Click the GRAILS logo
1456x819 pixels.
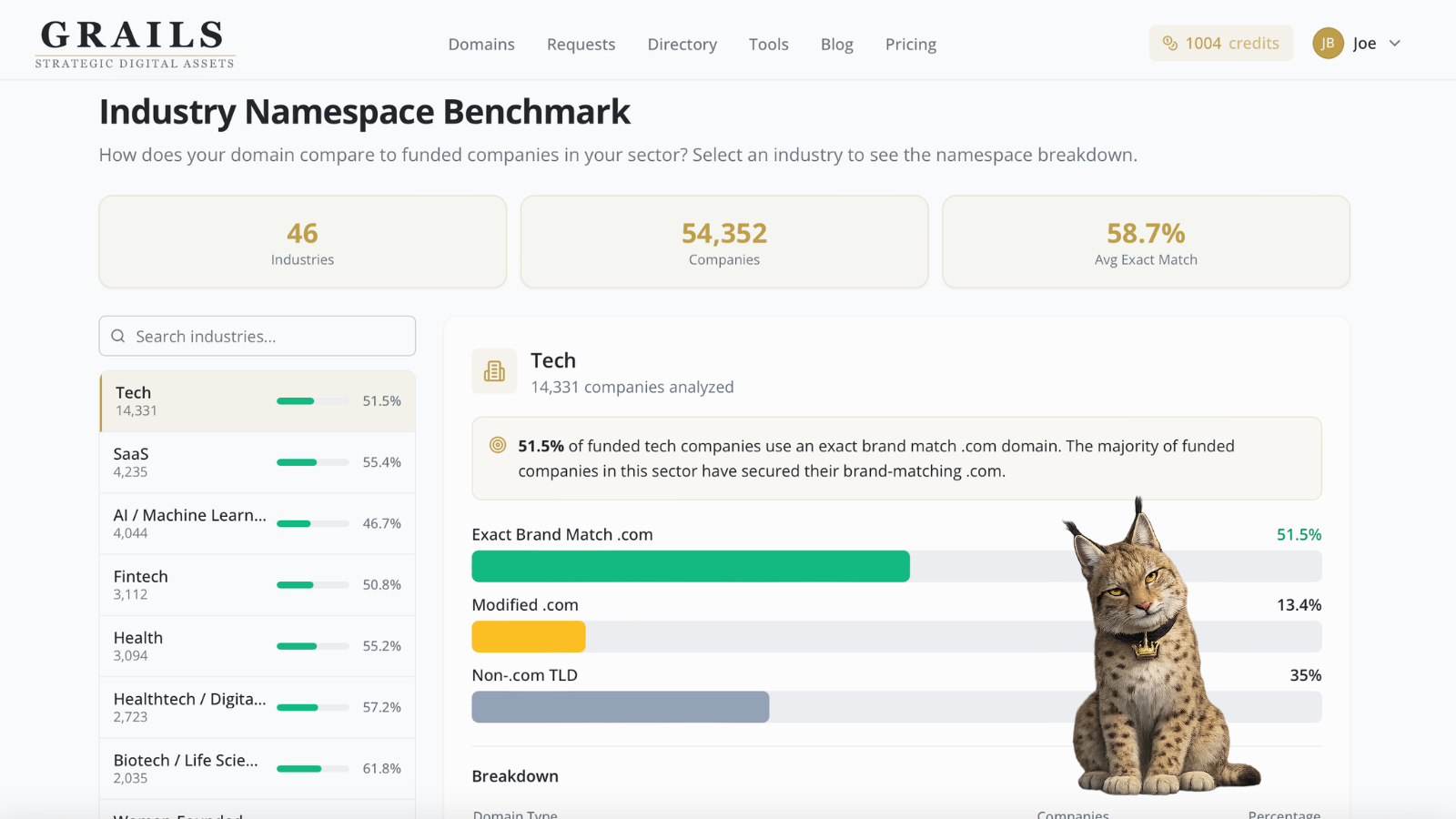pos(135,44)
